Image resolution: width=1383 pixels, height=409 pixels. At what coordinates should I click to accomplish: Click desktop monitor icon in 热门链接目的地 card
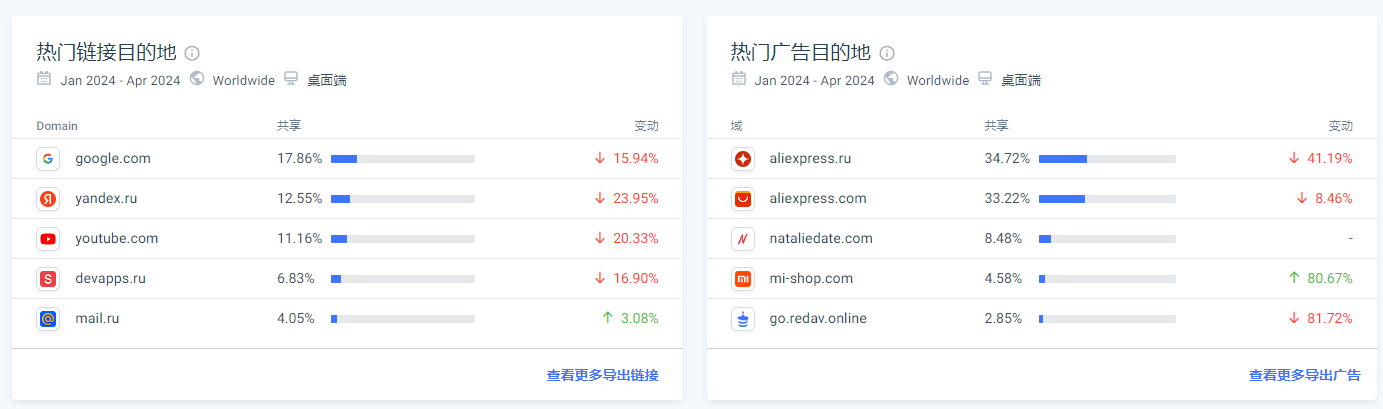[x=291, y=79]
